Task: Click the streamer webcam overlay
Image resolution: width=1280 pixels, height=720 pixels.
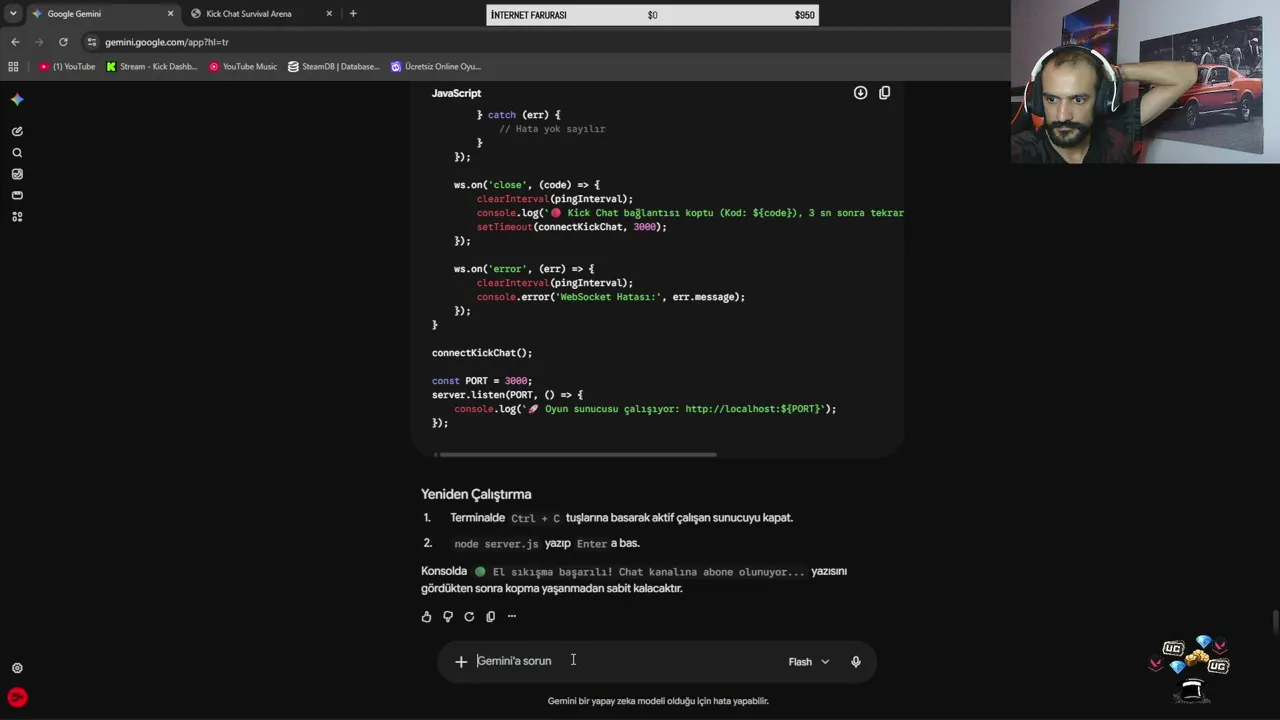Action: point(1145,82)
